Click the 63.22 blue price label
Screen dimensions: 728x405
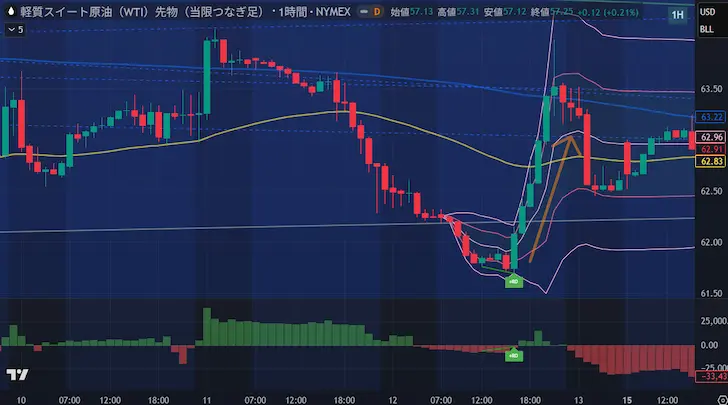tap(712, 116)
